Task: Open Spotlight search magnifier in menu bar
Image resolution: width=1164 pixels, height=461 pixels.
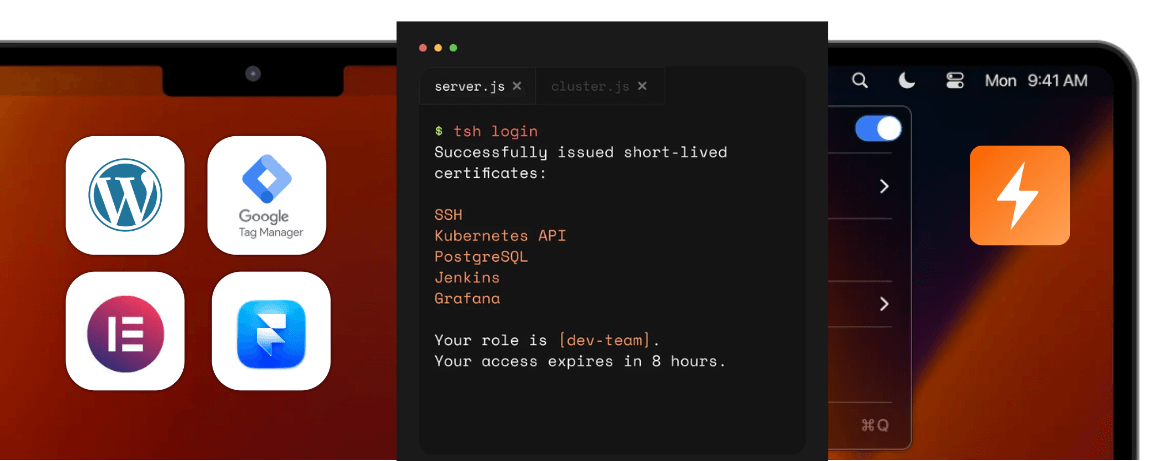Action: point(860,81)
